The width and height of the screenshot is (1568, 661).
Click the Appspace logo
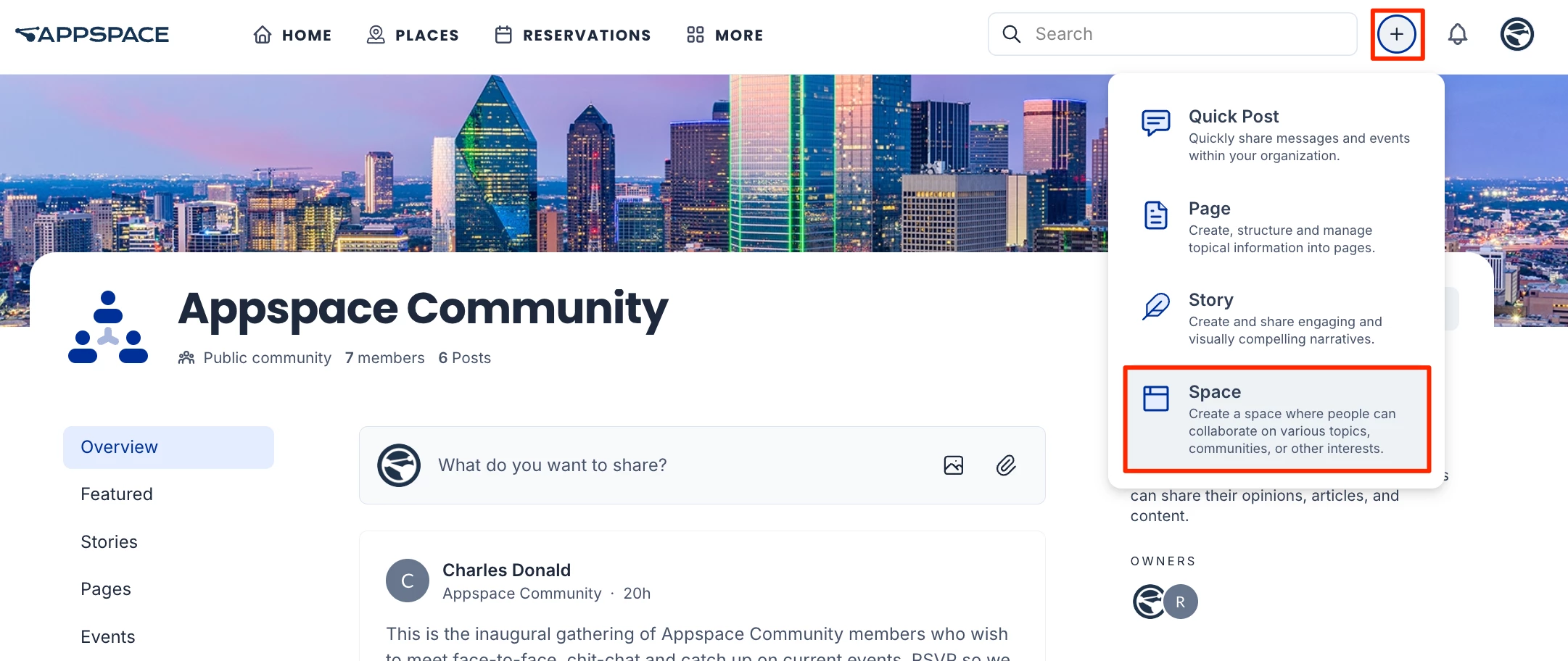(92, 34)
